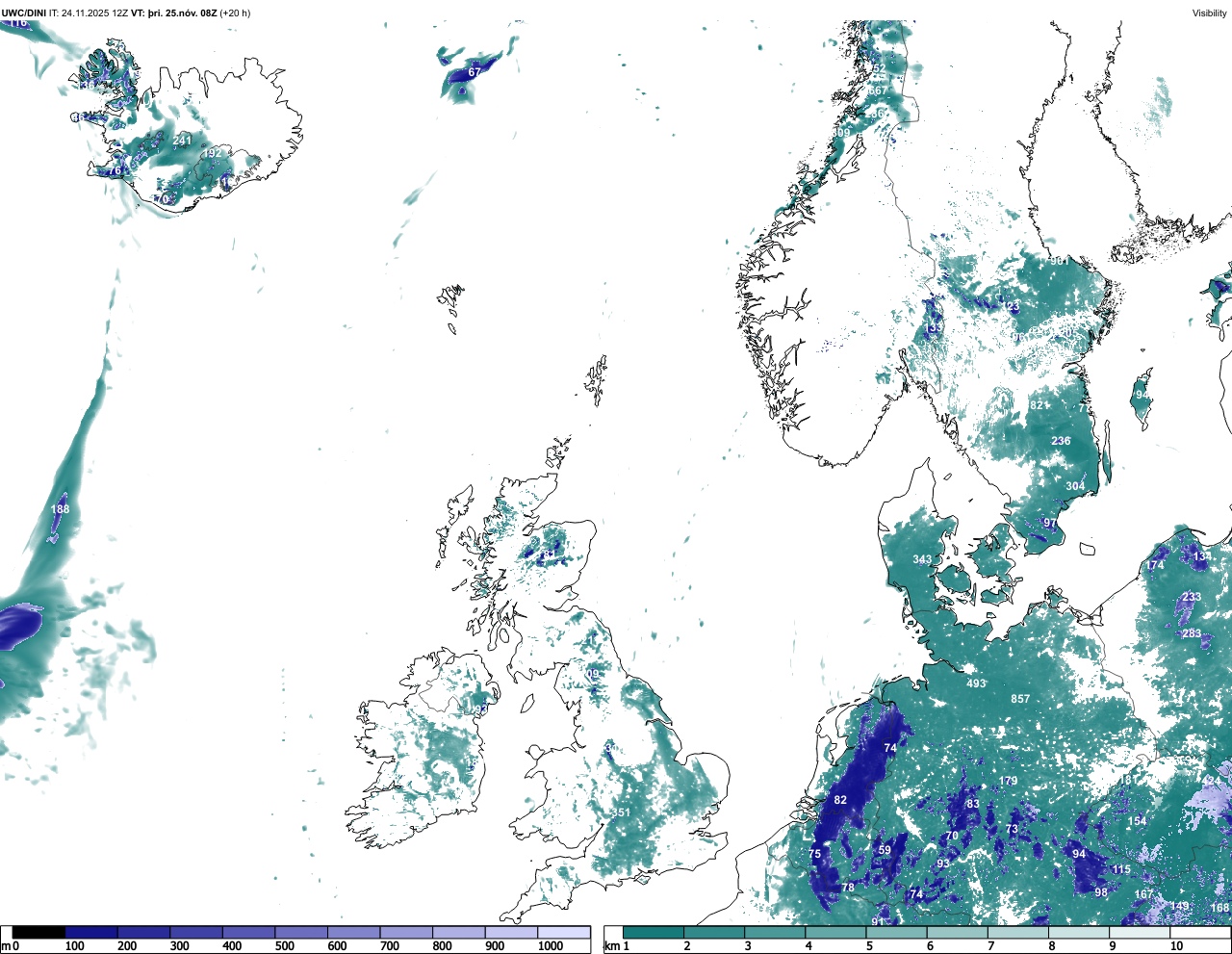This screenshot has width=1232, height=954.
Task: Click the map value '97' at Sweden's south tip
Action: coord(1050,524)
